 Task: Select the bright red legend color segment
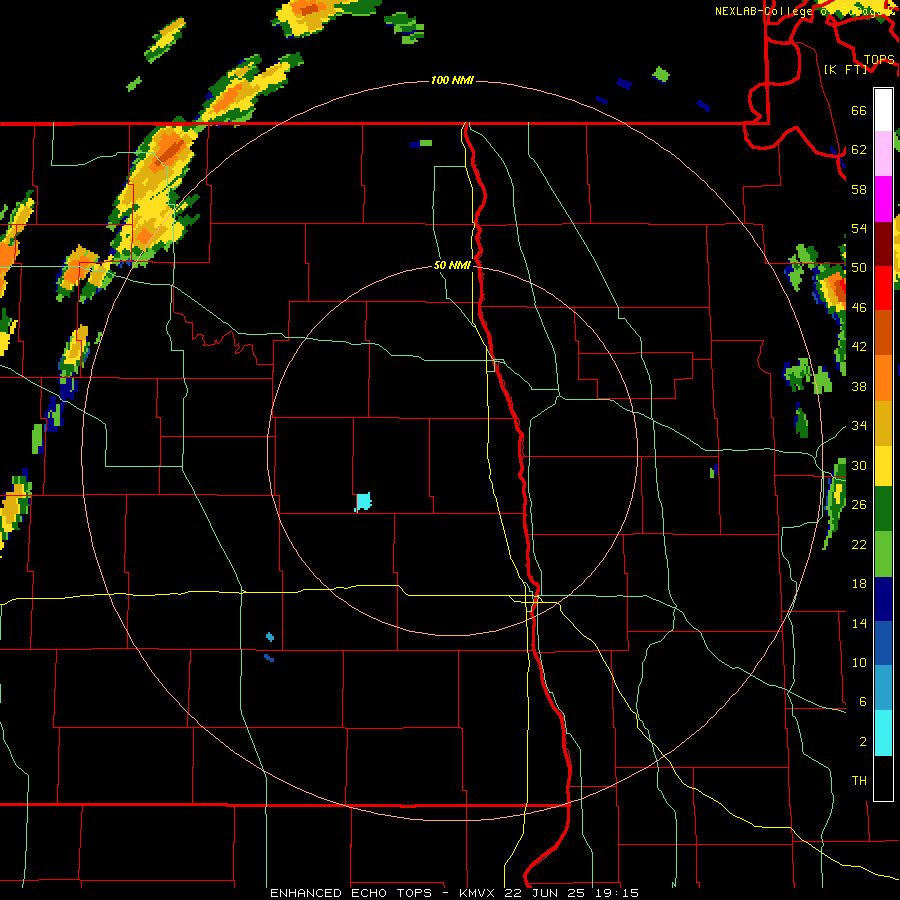pyautogui.click(x=883, y=288)
